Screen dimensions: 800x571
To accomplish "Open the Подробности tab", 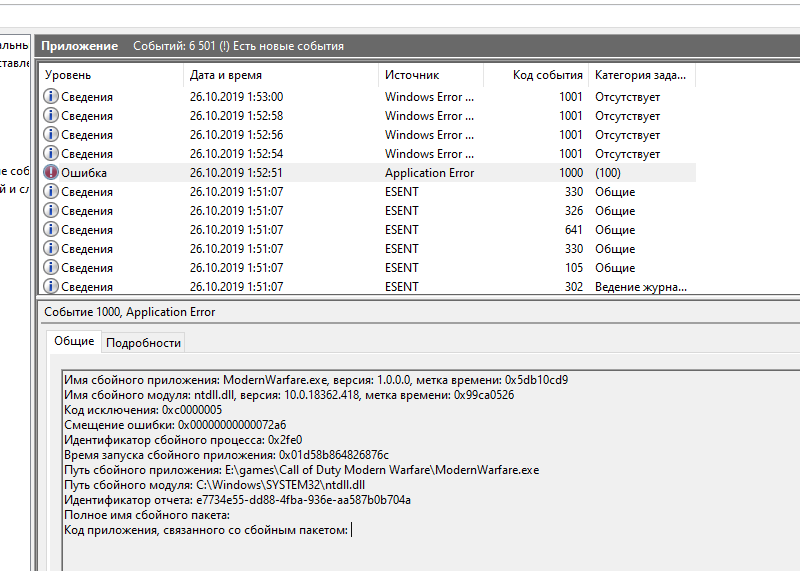I will point(143,343).
